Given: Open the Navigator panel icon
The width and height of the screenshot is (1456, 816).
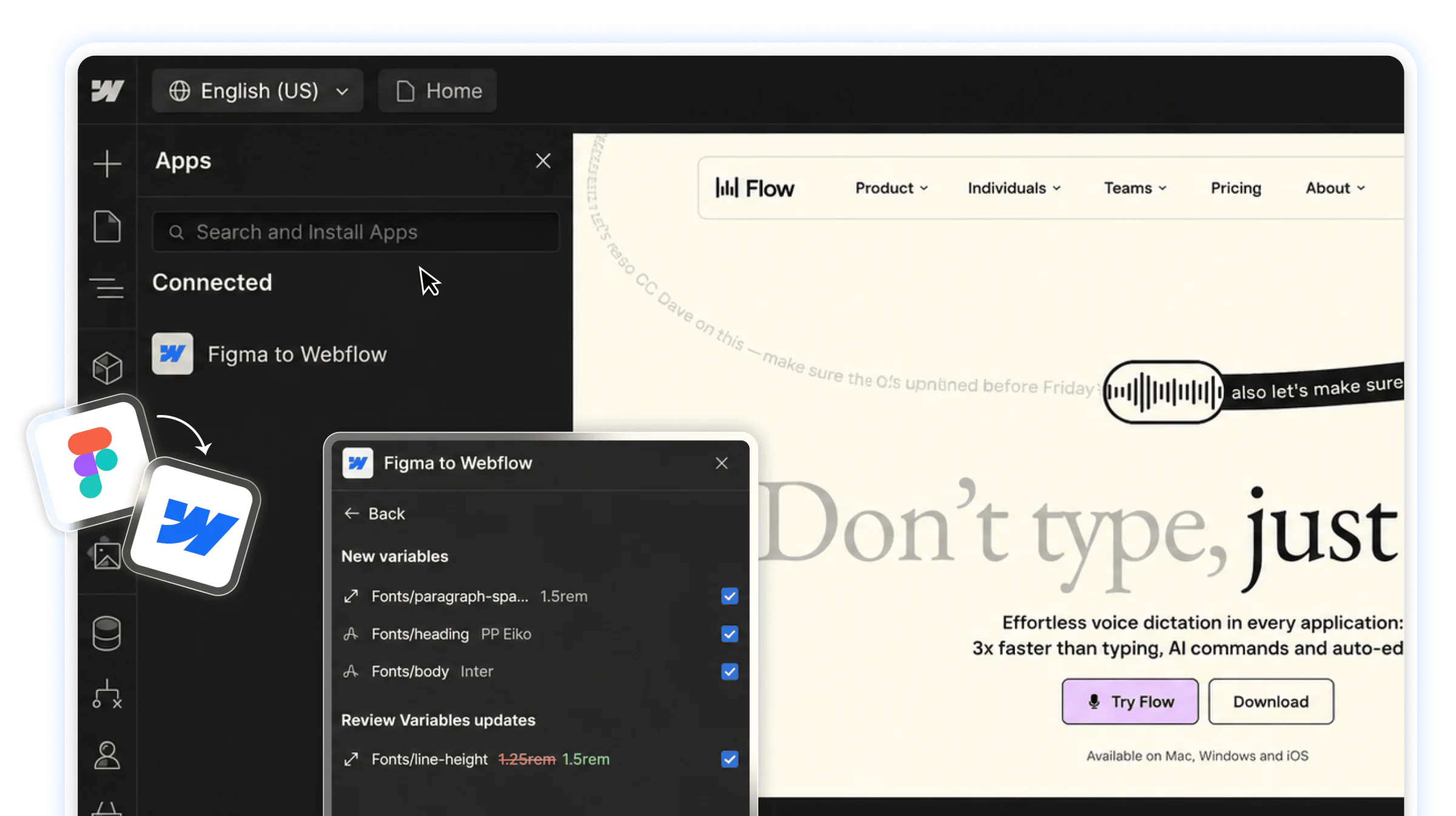Looking at the screenshot, I should coord(107,288).
